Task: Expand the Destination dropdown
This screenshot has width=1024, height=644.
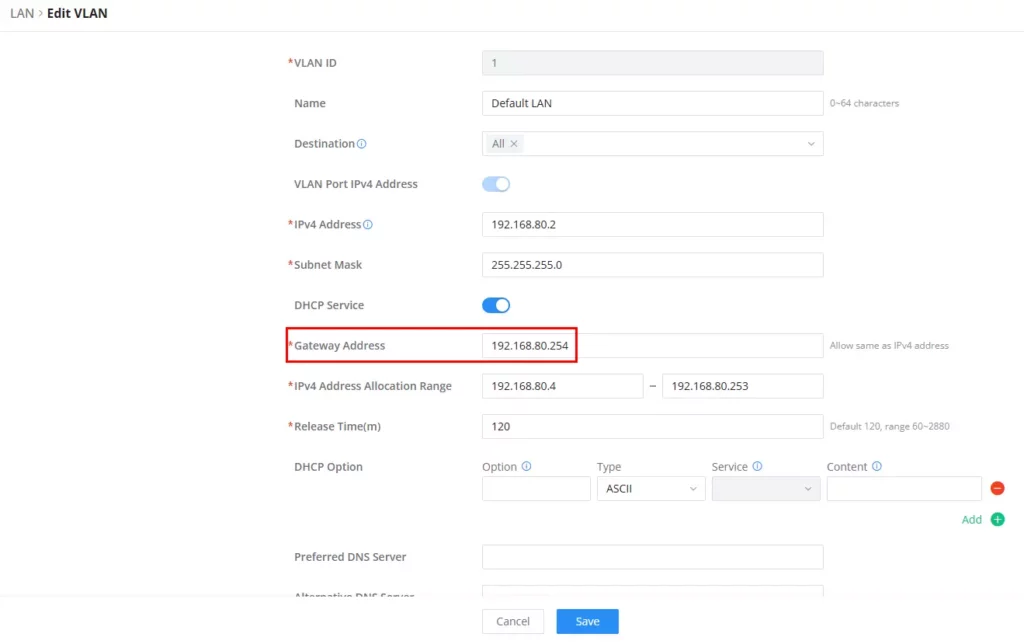Action: [810, 144]
